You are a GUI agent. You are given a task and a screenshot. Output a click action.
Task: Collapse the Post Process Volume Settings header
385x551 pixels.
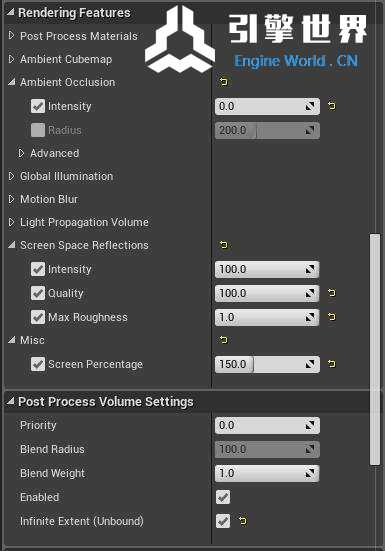coord(10,401)
